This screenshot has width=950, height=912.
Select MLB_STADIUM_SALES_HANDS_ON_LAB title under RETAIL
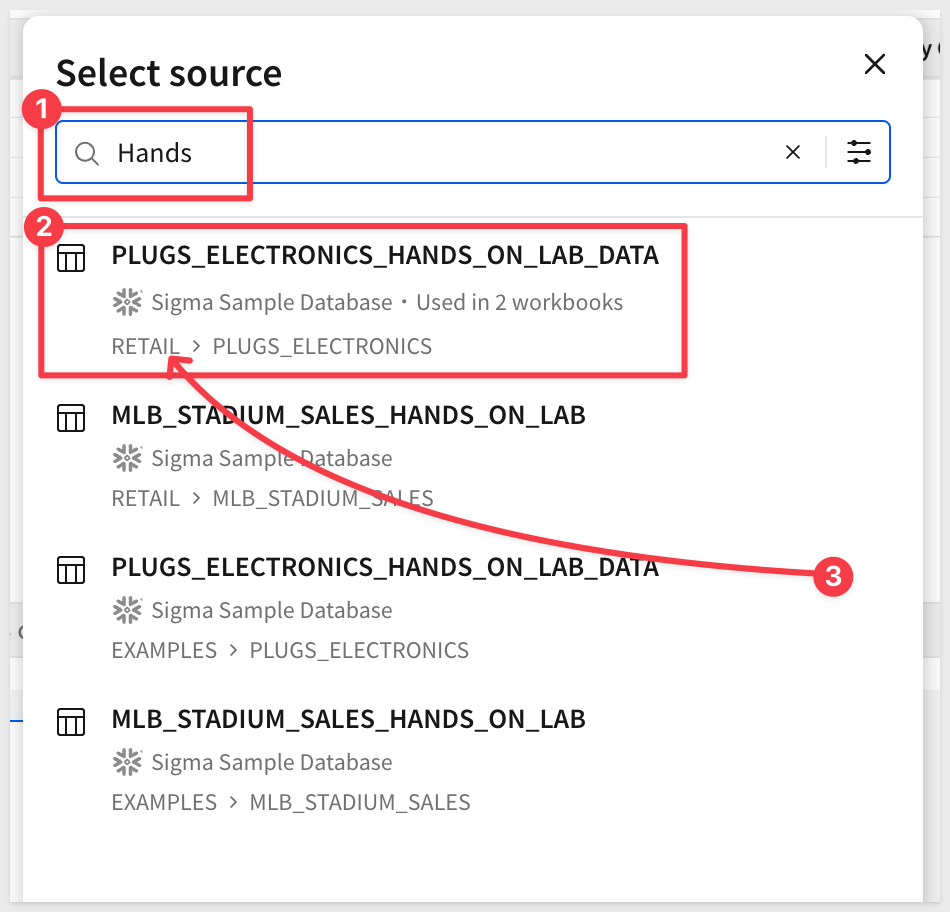click(x=348, y=414)
